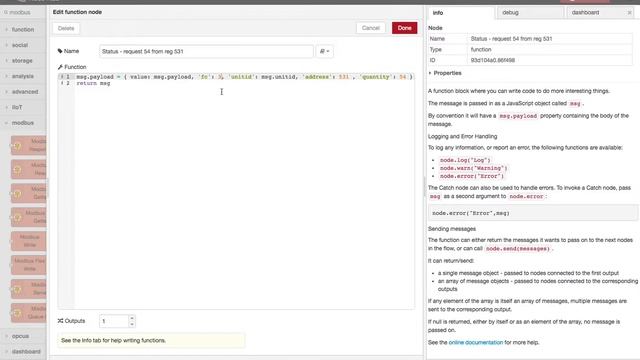Screen dimensions: 640x360
Task: Expand the Properties section in info panel
Action: (x=445, y=73)
